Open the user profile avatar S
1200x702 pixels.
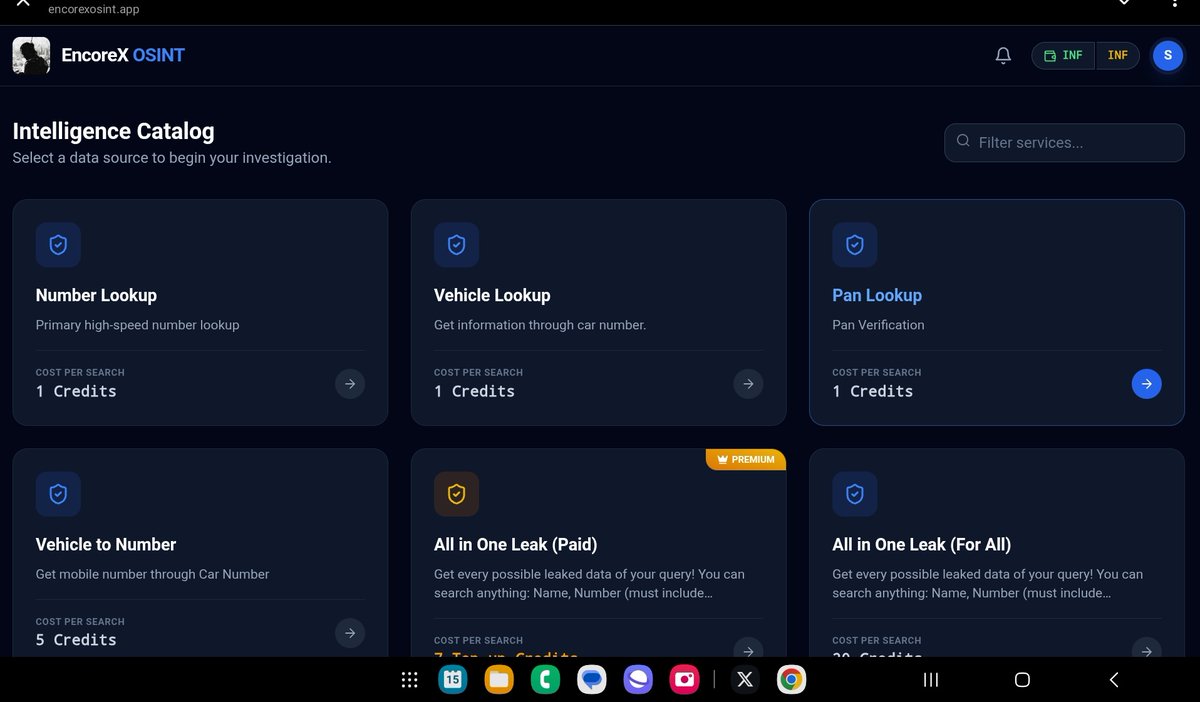point(1168,56)
